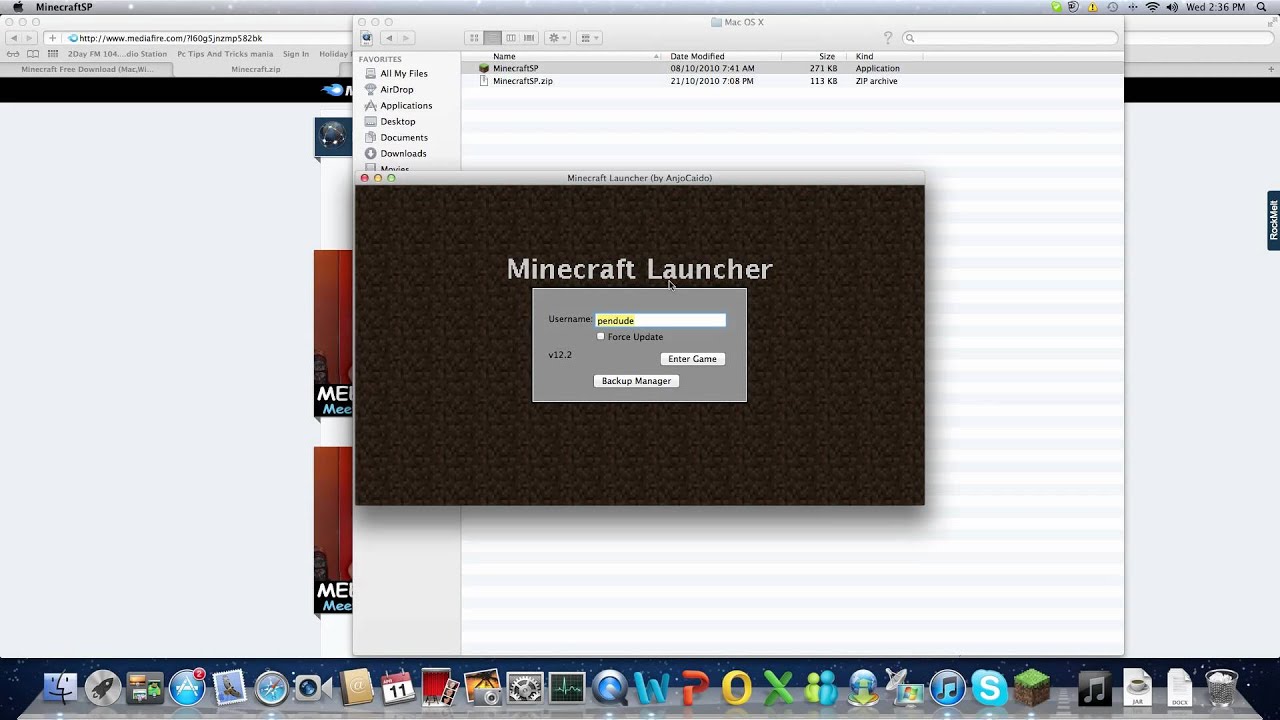Click the Wi-Fi status icon

(x=1151, y=7)
